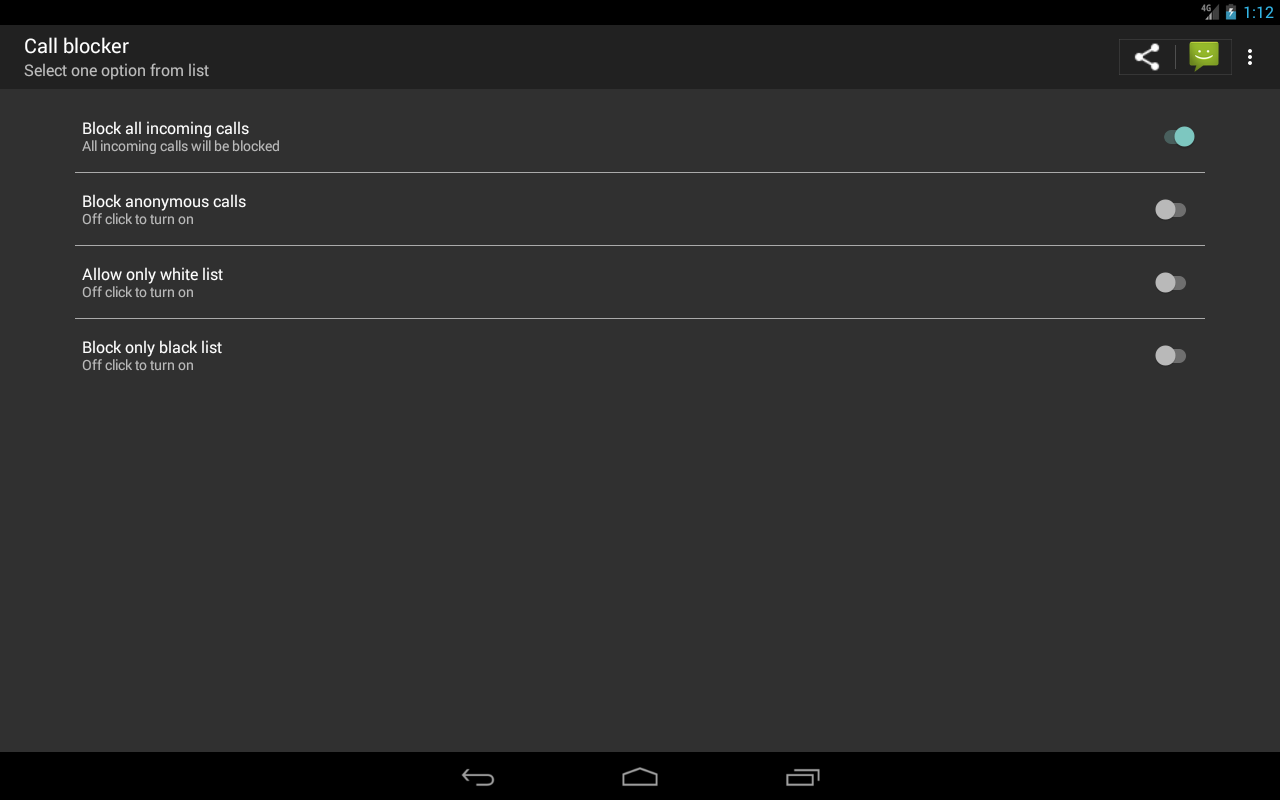
Task: Choose the Allow only white list entry
Action: (x=640, y=283)
